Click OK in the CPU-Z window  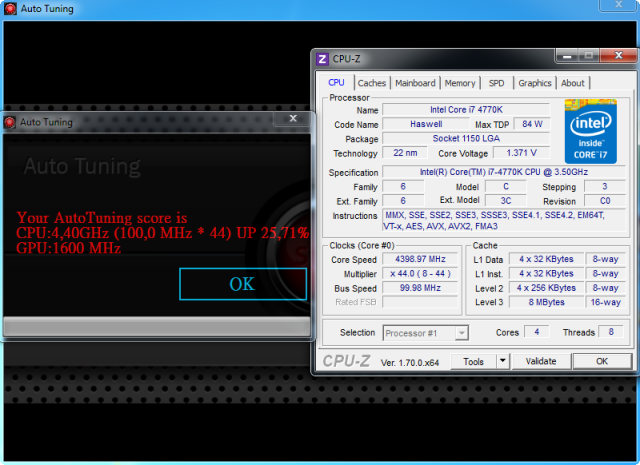pos(602,361)
